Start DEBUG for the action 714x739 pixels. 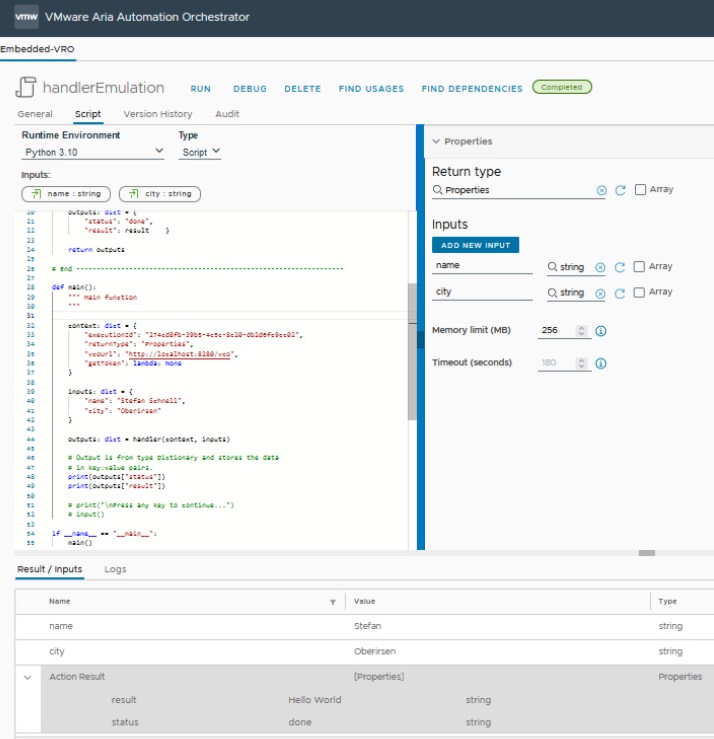point(250,89)
